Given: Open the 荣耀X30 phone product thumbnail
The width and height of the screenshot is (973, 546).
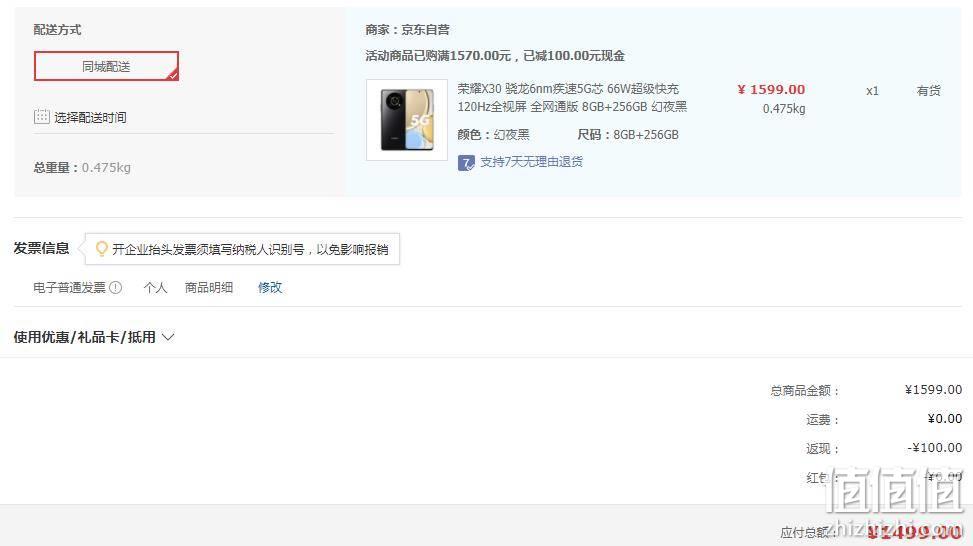Looking at the screenshot, I should point(407,120).
